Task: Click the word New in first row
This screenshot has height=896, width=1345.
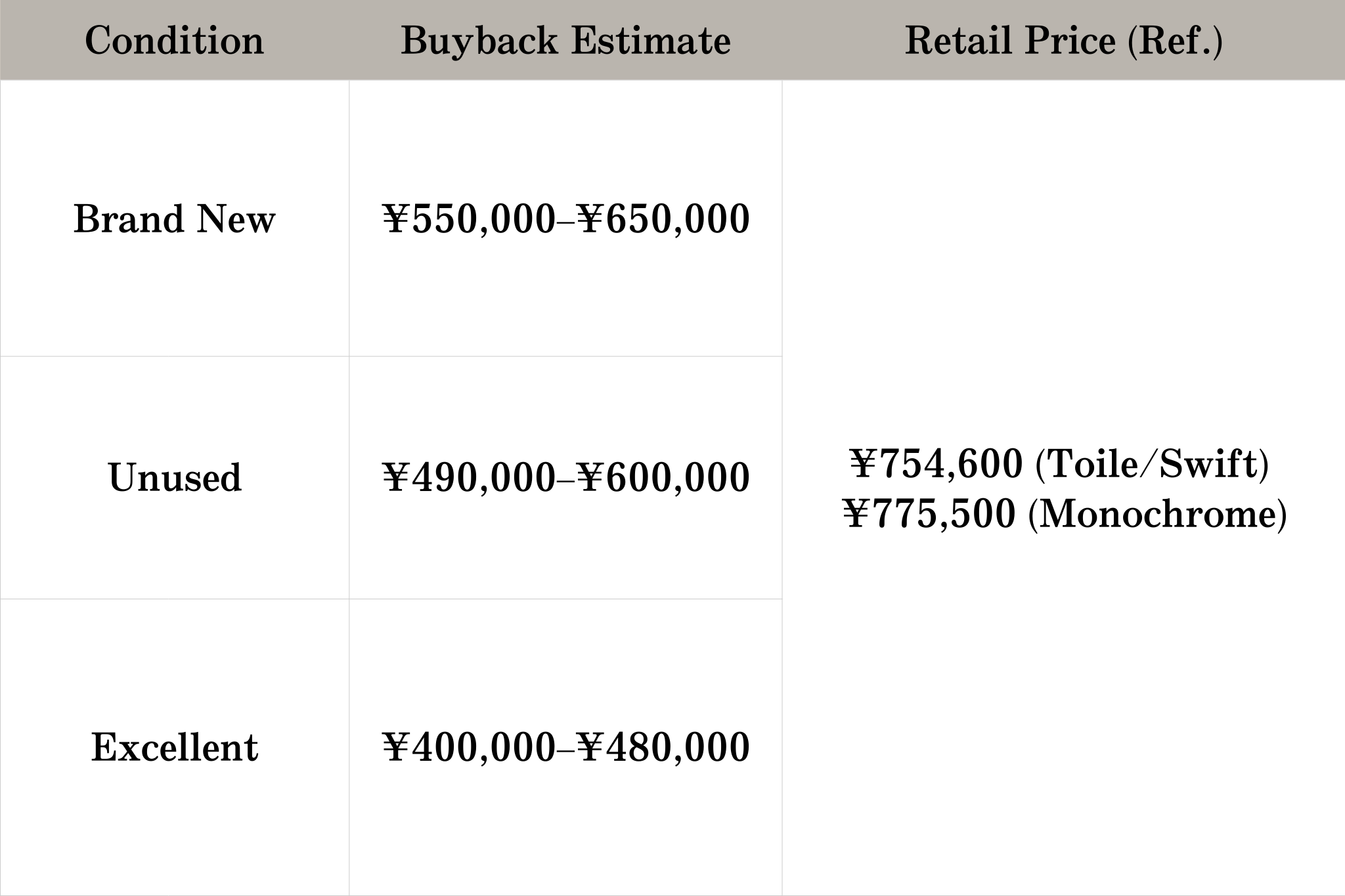Action: (236, 219)
